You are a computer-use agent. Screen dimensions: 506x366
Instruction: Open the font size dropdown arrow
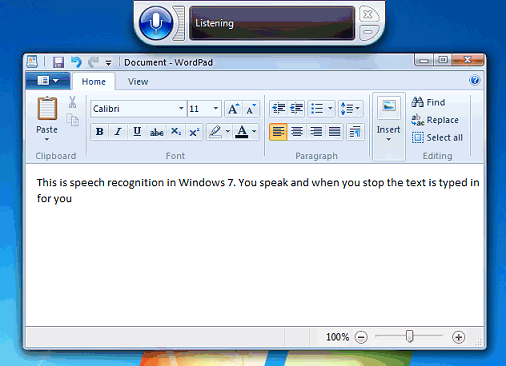pyautogui.click(x=216, y=109)
